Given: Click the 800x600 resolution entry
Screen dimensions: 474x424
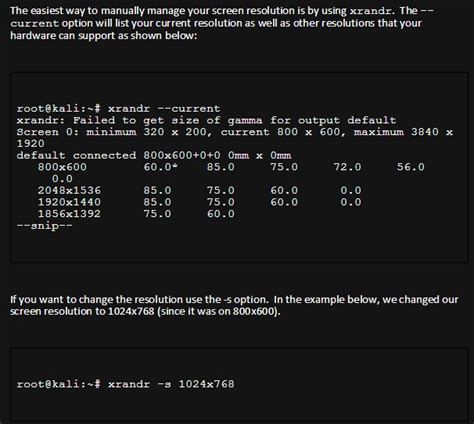Looking at the screenshot, I should 62,167.
